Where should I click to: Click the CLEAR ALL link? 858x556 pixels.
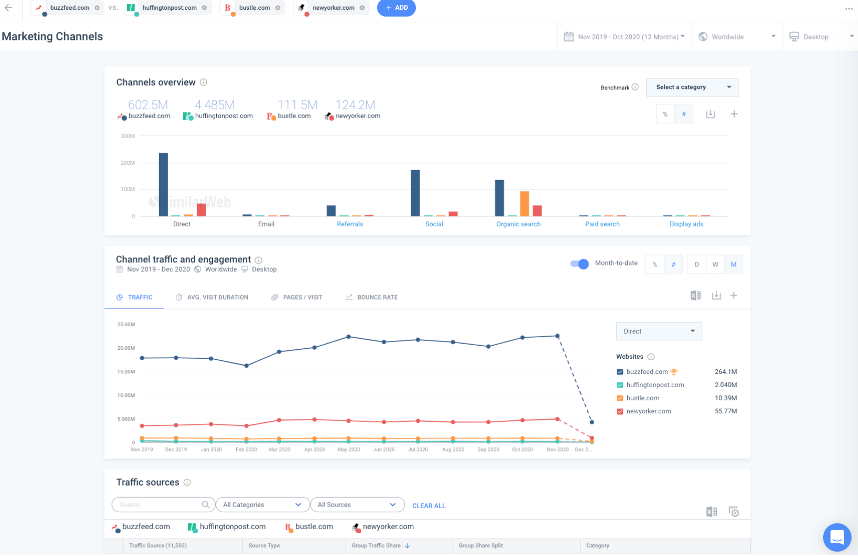click(x=429, y=506)
